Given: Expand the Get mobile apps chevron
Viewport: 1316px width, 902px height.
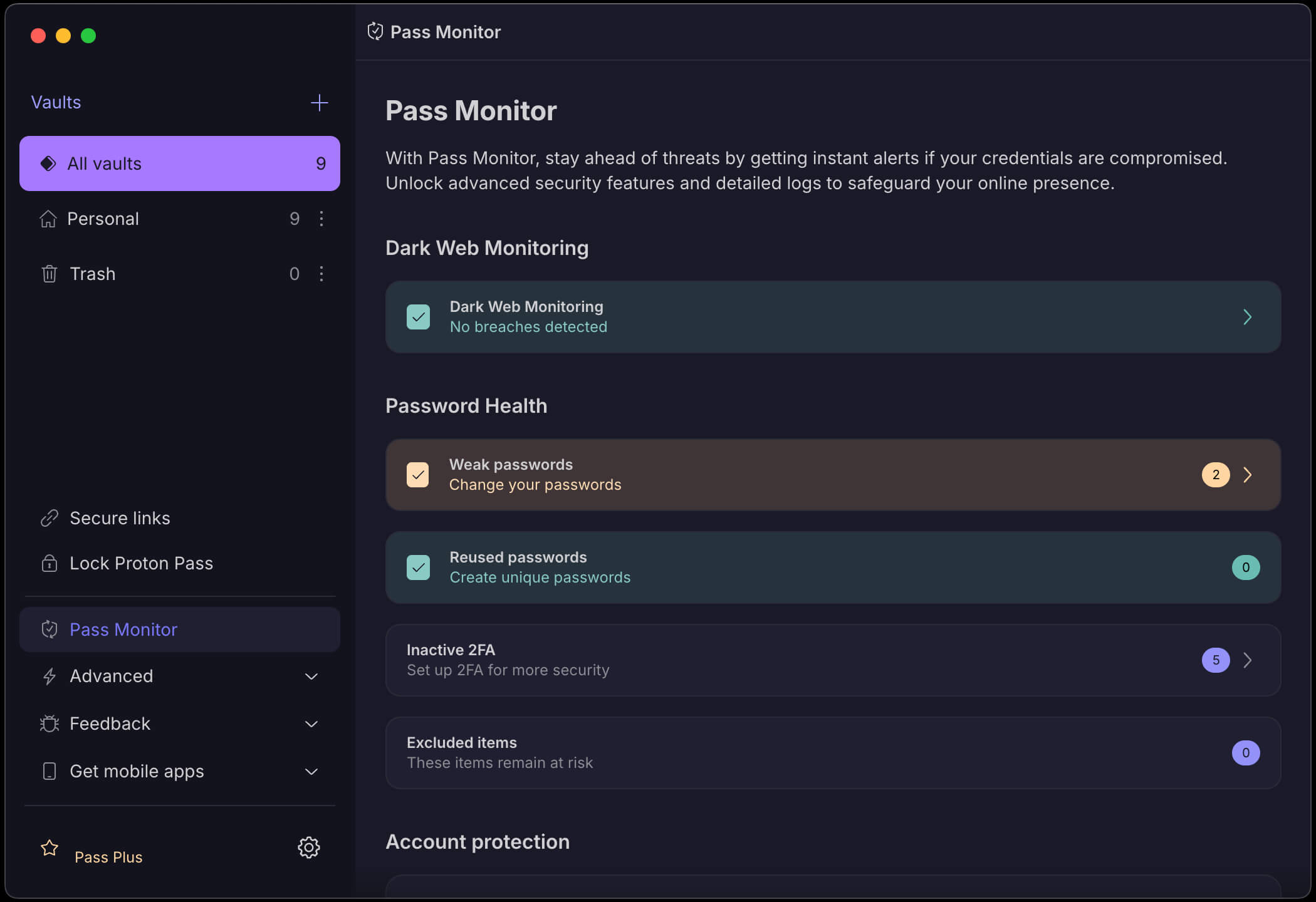Looking at the screenshot, I should click(311, 772).
